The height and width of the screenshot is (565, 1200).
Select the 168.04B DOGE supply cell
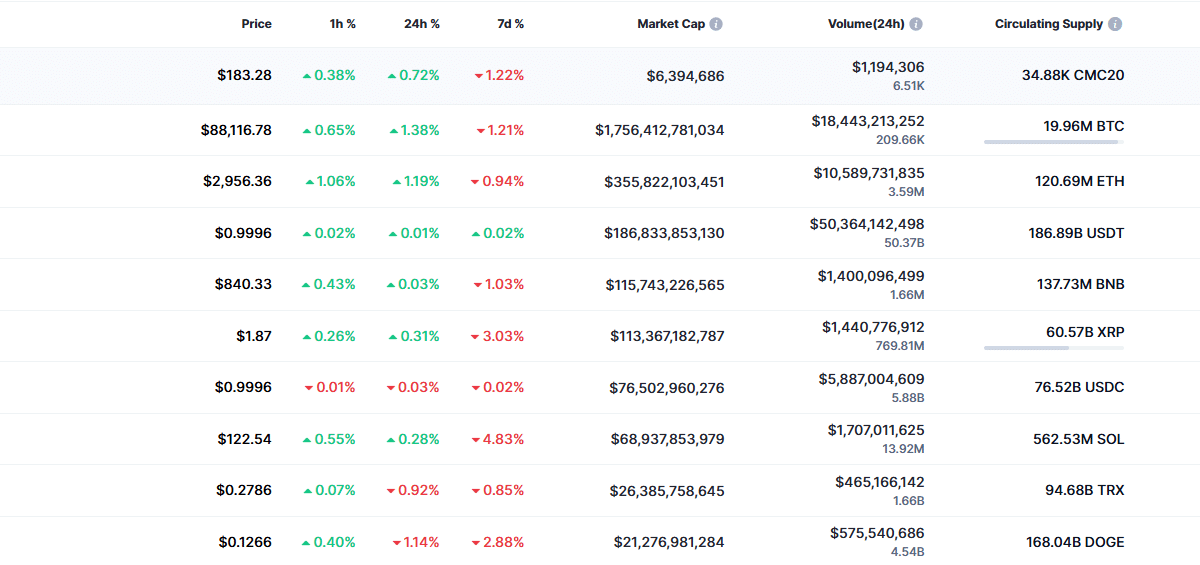(x=1075, y=543)
